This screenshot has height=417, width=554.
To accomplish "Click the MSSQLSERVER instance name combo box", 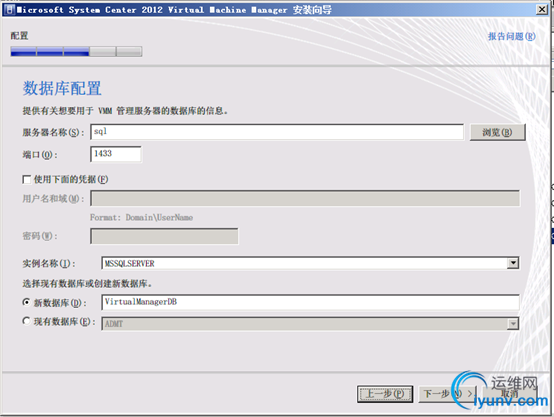I will pyautogui.click(x=310, y=263).
